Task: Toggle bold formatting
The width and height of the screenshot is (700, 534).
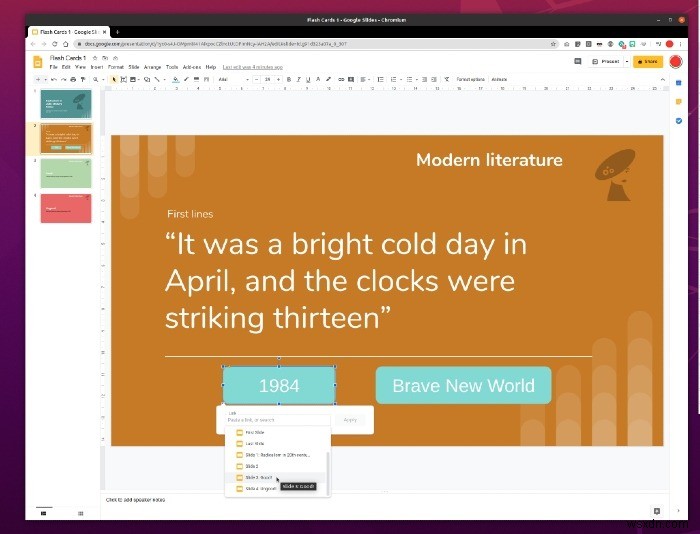Action: [289, 79]
